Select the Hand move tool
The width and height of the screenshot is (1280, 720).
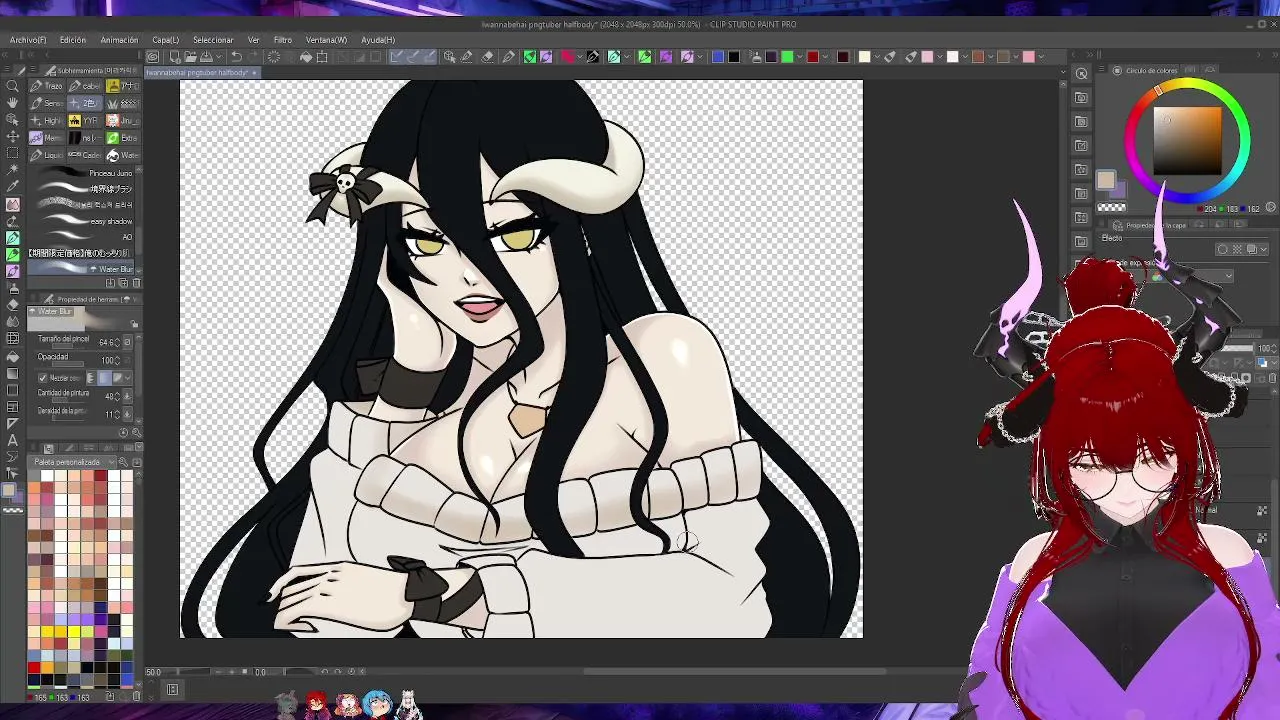point(12,103)
